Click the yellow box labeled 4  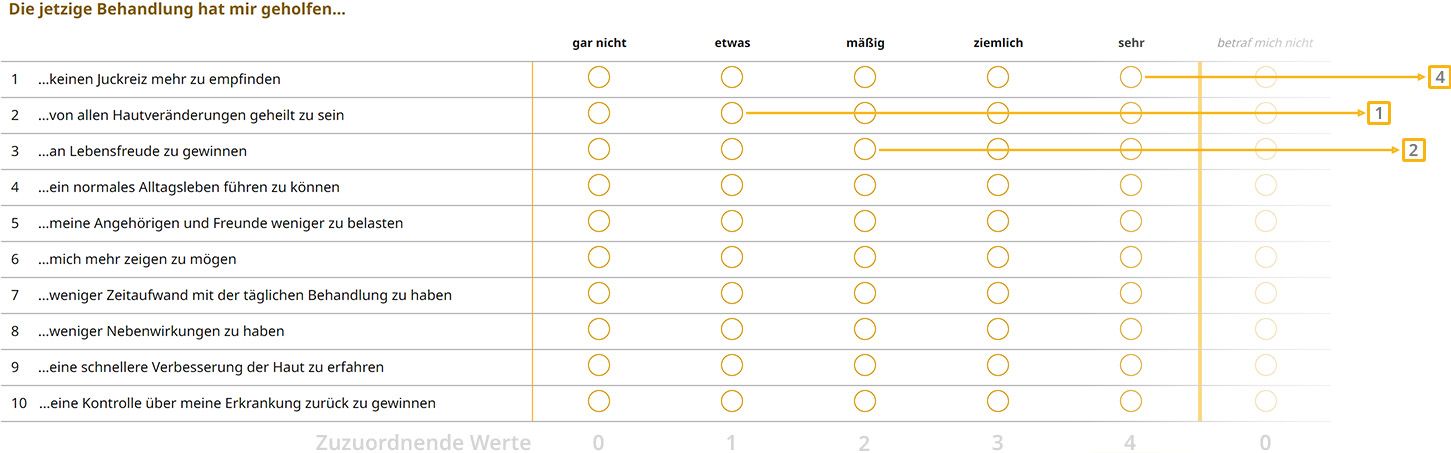tap(1439, 77)
